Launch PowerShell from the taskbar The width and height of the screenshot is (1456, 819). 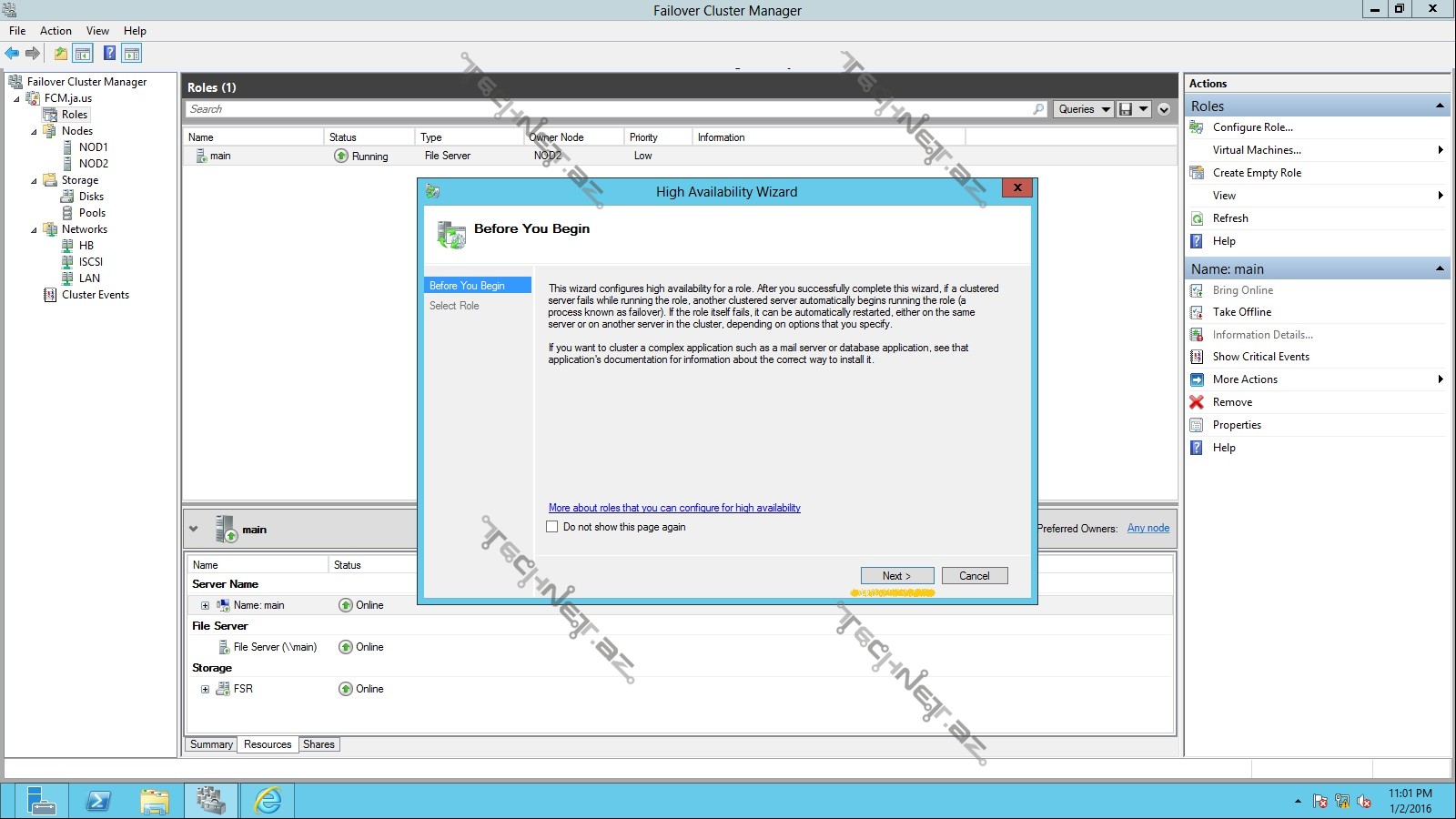(97, 801)
